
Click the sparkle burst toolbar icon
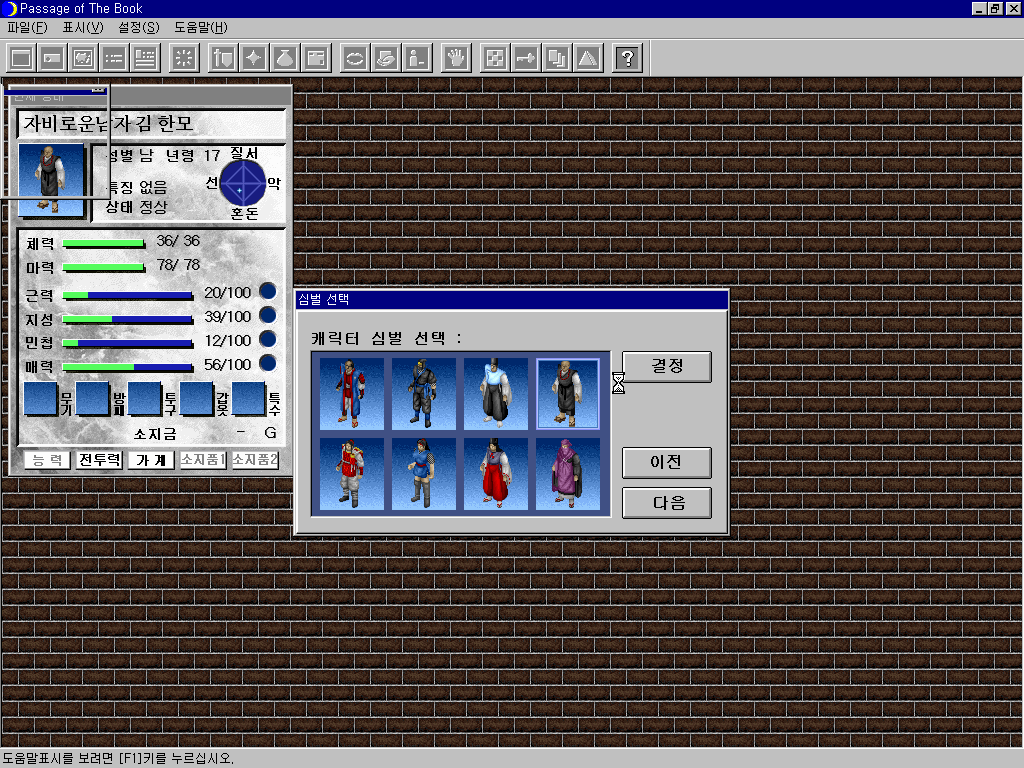click(184, 58)
